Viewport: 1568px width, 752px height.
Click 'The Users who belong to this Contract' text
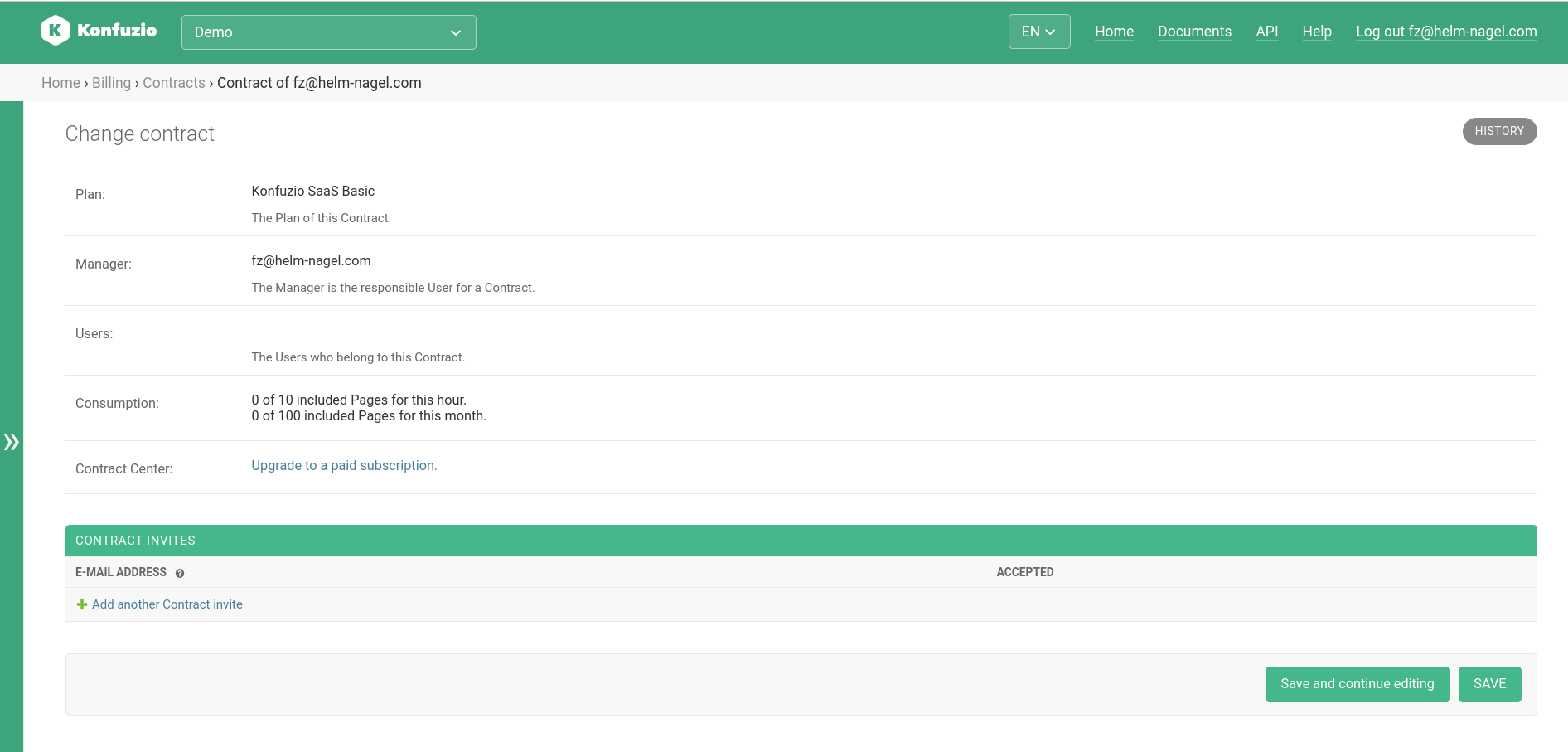(358, 357)
